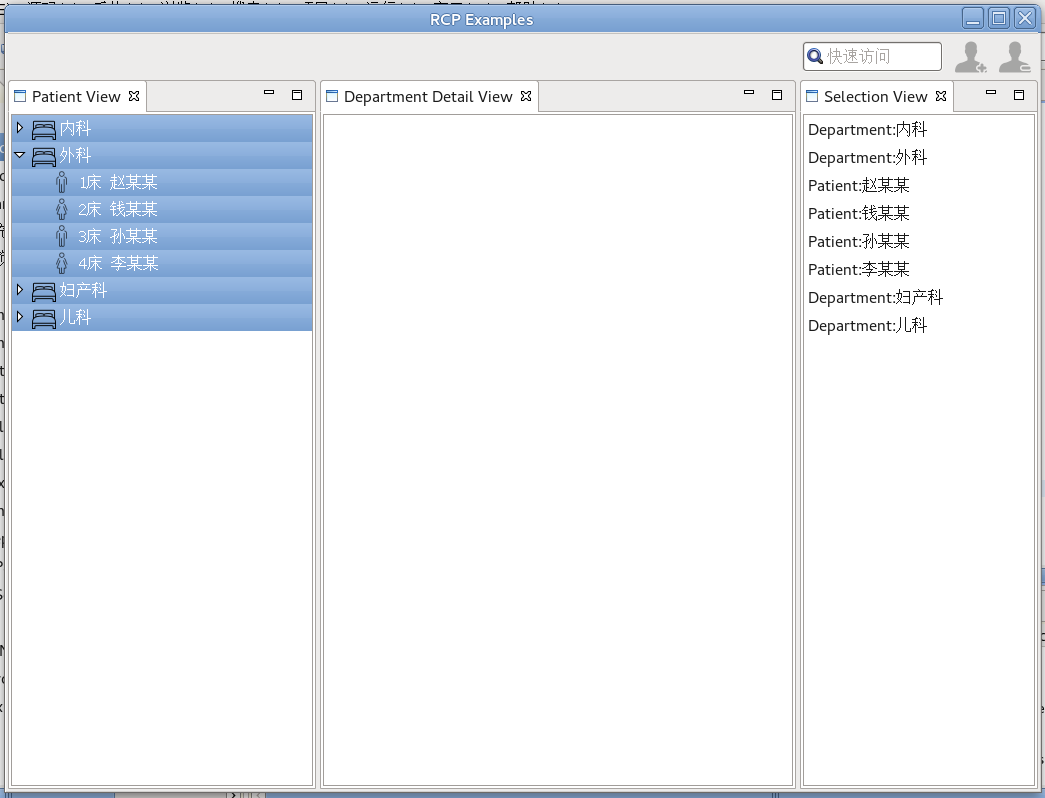
Task: Maximize the Department Detail View panel
Action: point(777,95)
